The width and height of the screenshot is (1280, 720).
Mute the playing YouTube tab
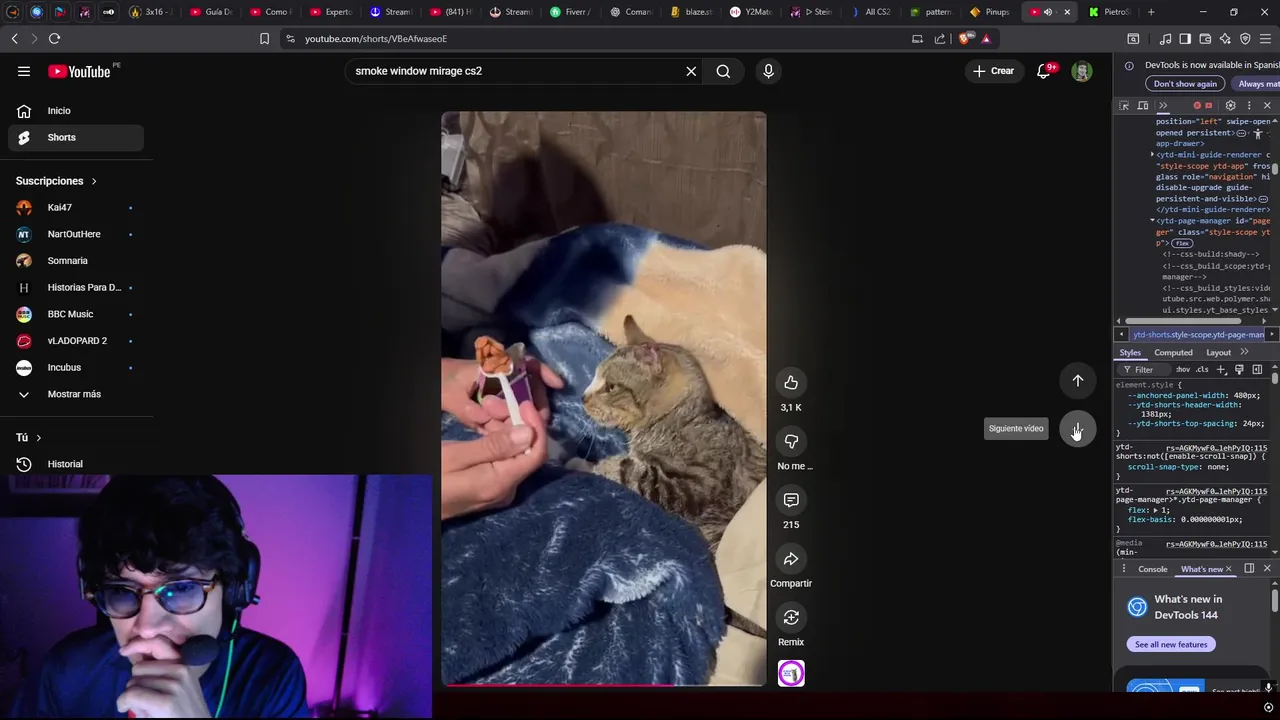1048,12
